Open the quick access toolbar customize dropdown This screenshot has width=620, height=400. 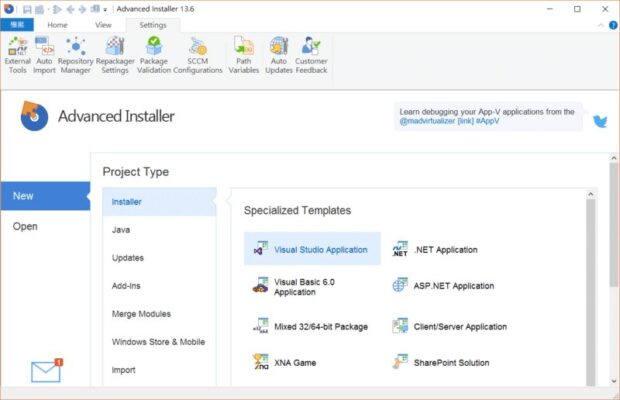pos(105,9)
